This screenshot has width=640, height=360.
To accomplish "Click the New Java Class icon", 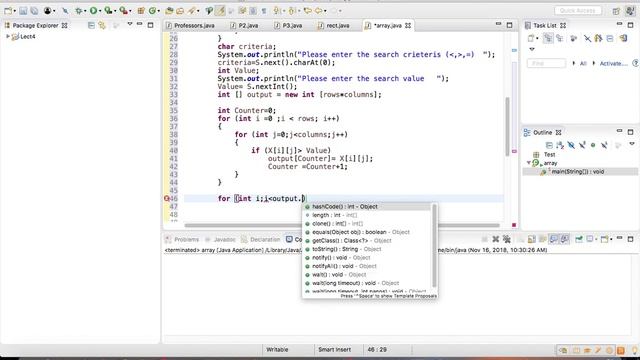I will coord(153,11).
